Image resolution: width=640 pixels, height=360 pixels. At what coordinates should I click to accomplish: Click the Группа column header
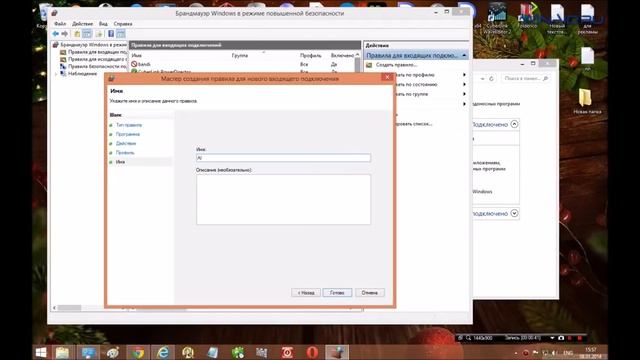tap(240, 55)
